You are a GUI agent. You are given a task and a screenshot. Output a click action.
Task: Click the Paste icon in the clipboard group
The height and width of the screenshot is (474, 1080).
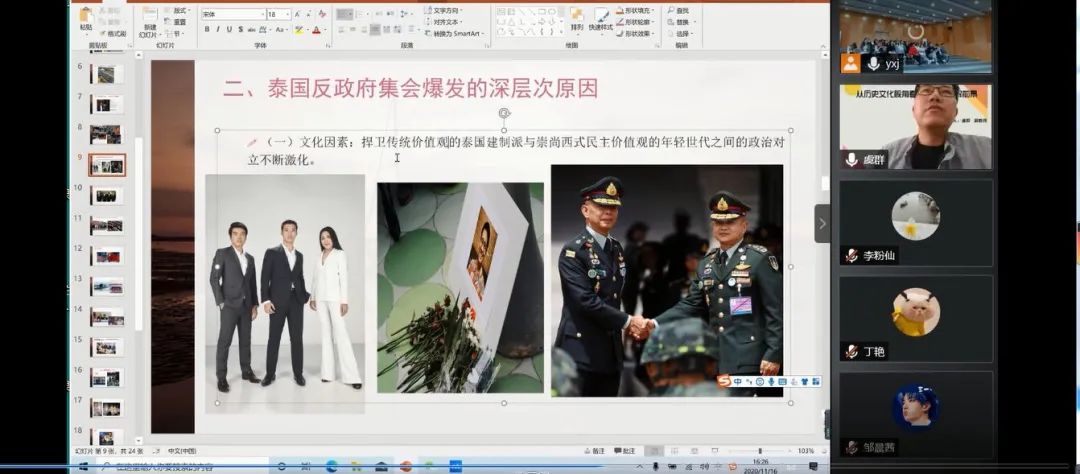click(86, 18)
